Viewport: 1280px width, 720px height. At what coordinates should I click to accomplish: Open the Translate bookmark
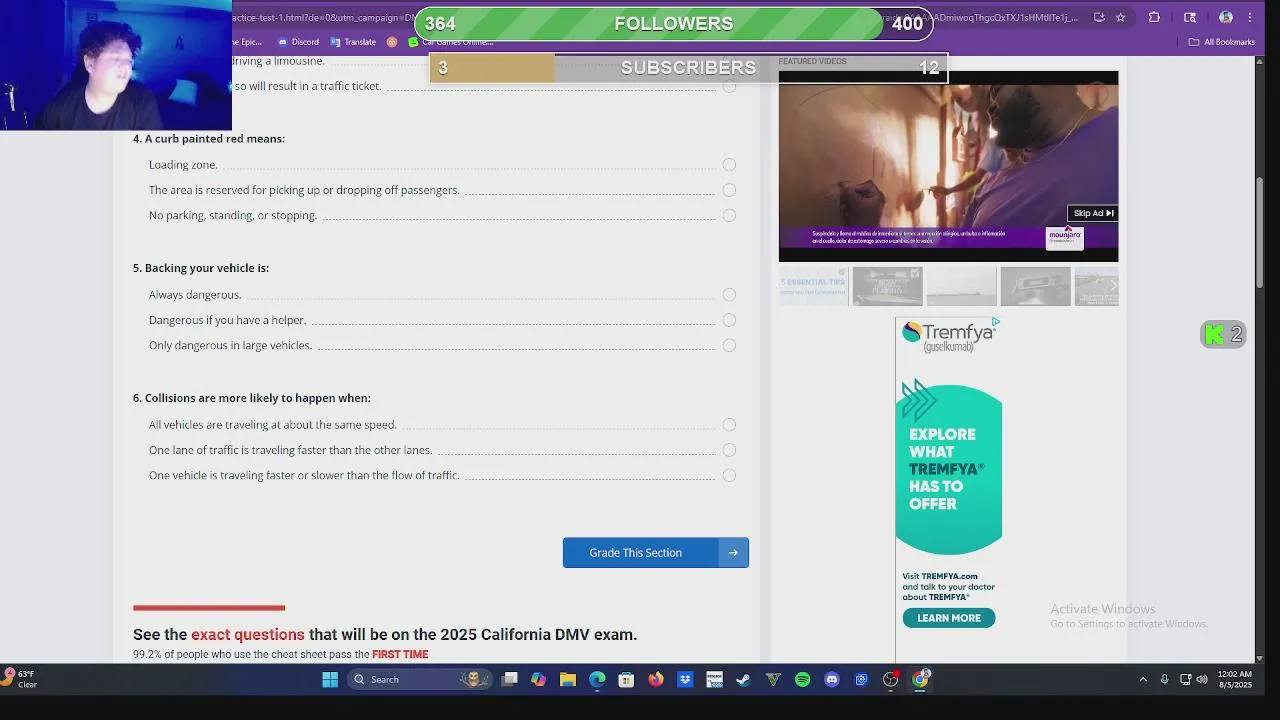click(x=353, y=42)
